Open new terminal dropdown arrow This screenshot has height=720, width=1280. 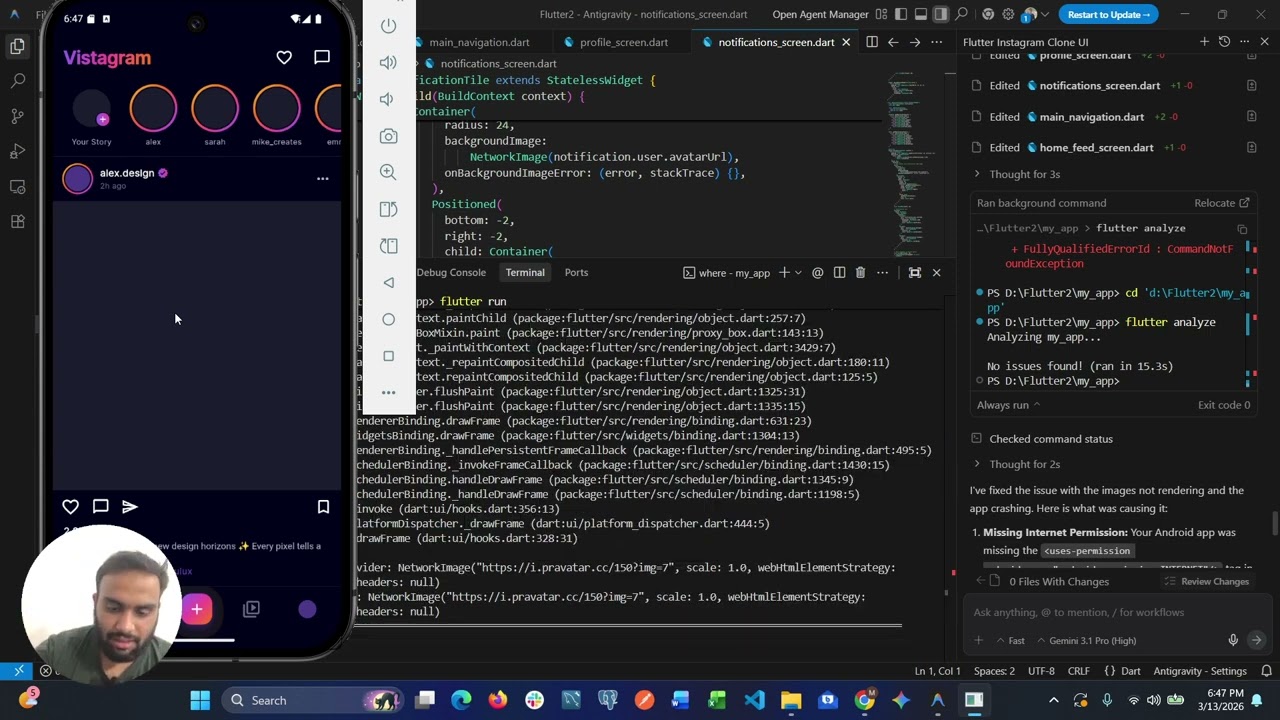coord(798,272)
